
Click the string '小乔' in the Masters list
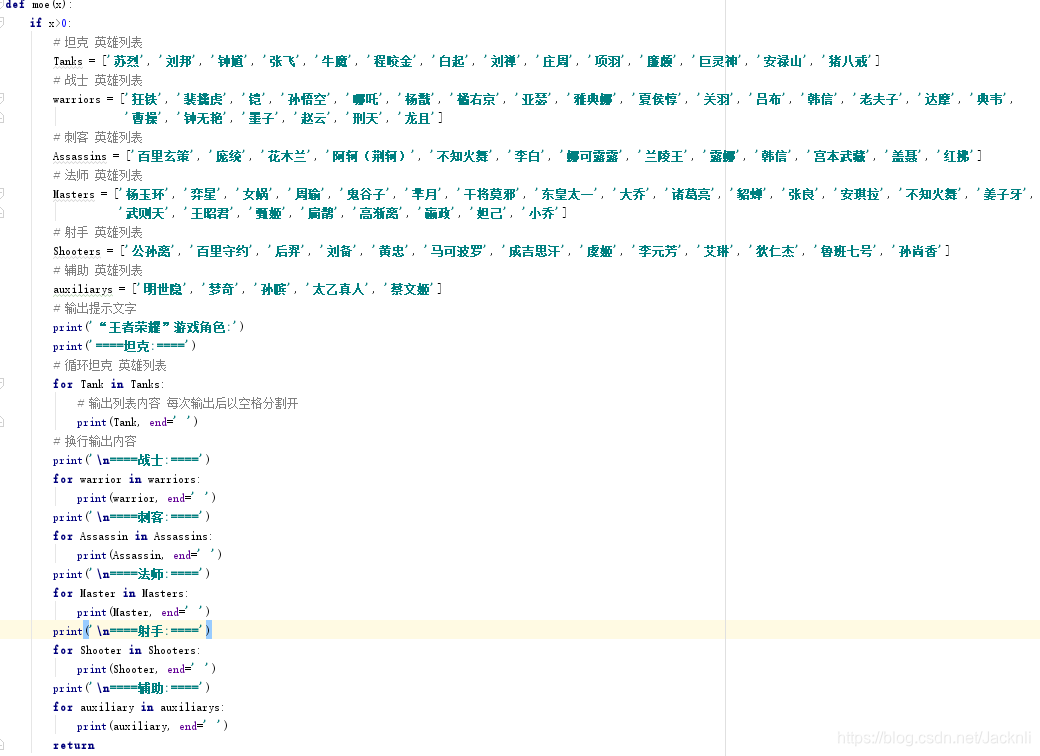[x=542, y=213]
